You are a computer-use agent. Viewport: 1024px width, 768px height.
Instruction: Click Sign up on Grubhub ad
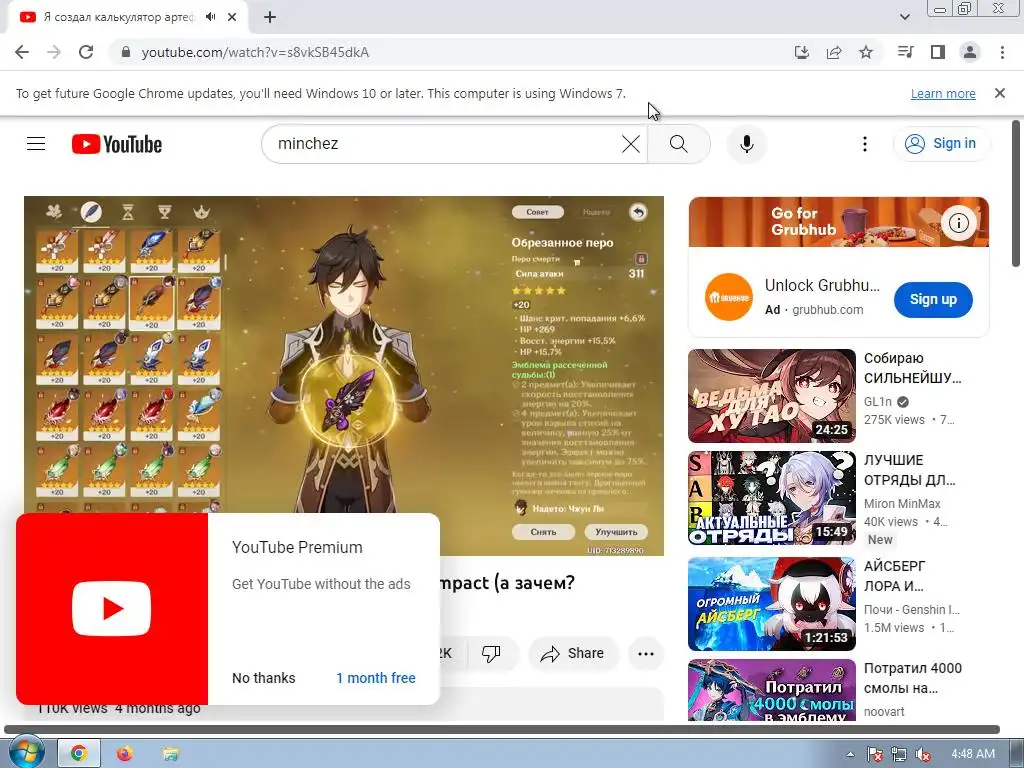(933, 299)
